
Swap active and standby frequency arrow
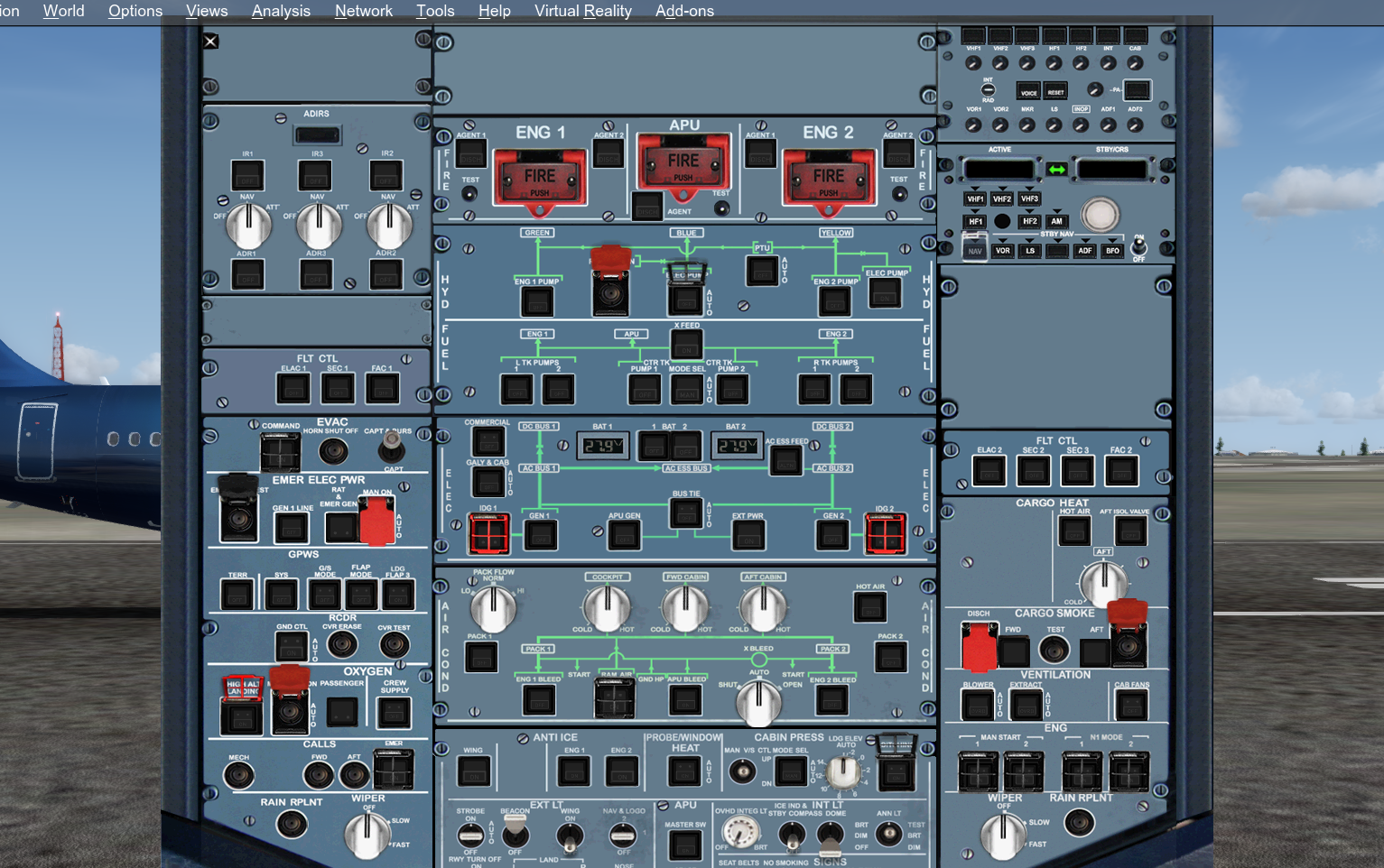[x=1056, y=170]
